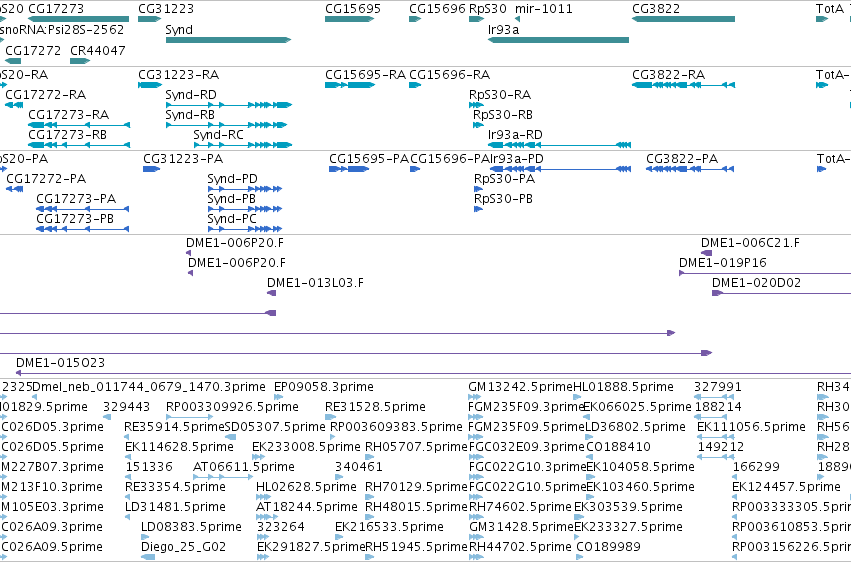Click the Ir93a-PD protein label
851x562 pixels.
(517, 159)
